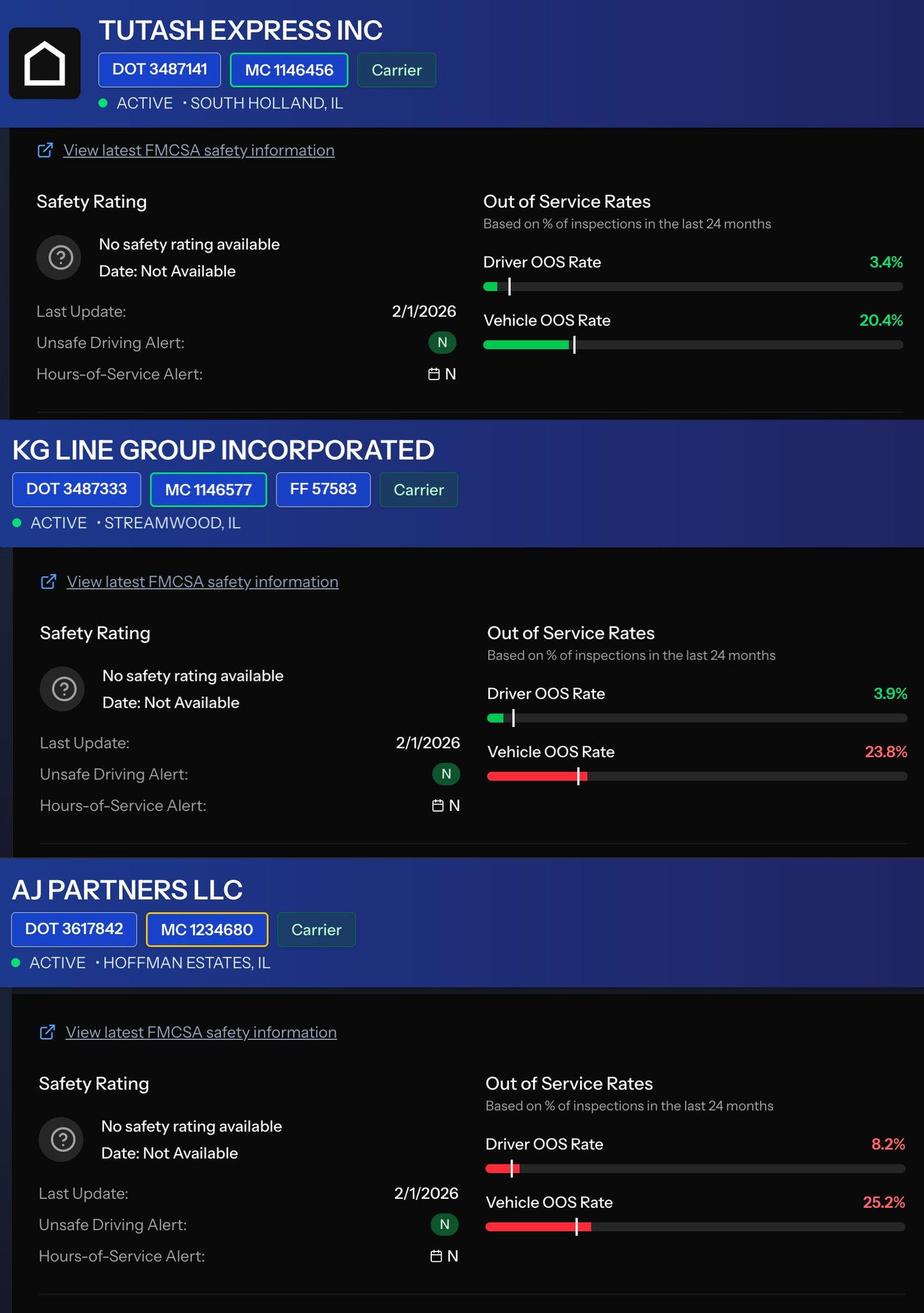Click KG Line Group Last Update date 2/1/2026
Screen dimensions: 924x1313
pyautogui.click(x=427, y=743)
